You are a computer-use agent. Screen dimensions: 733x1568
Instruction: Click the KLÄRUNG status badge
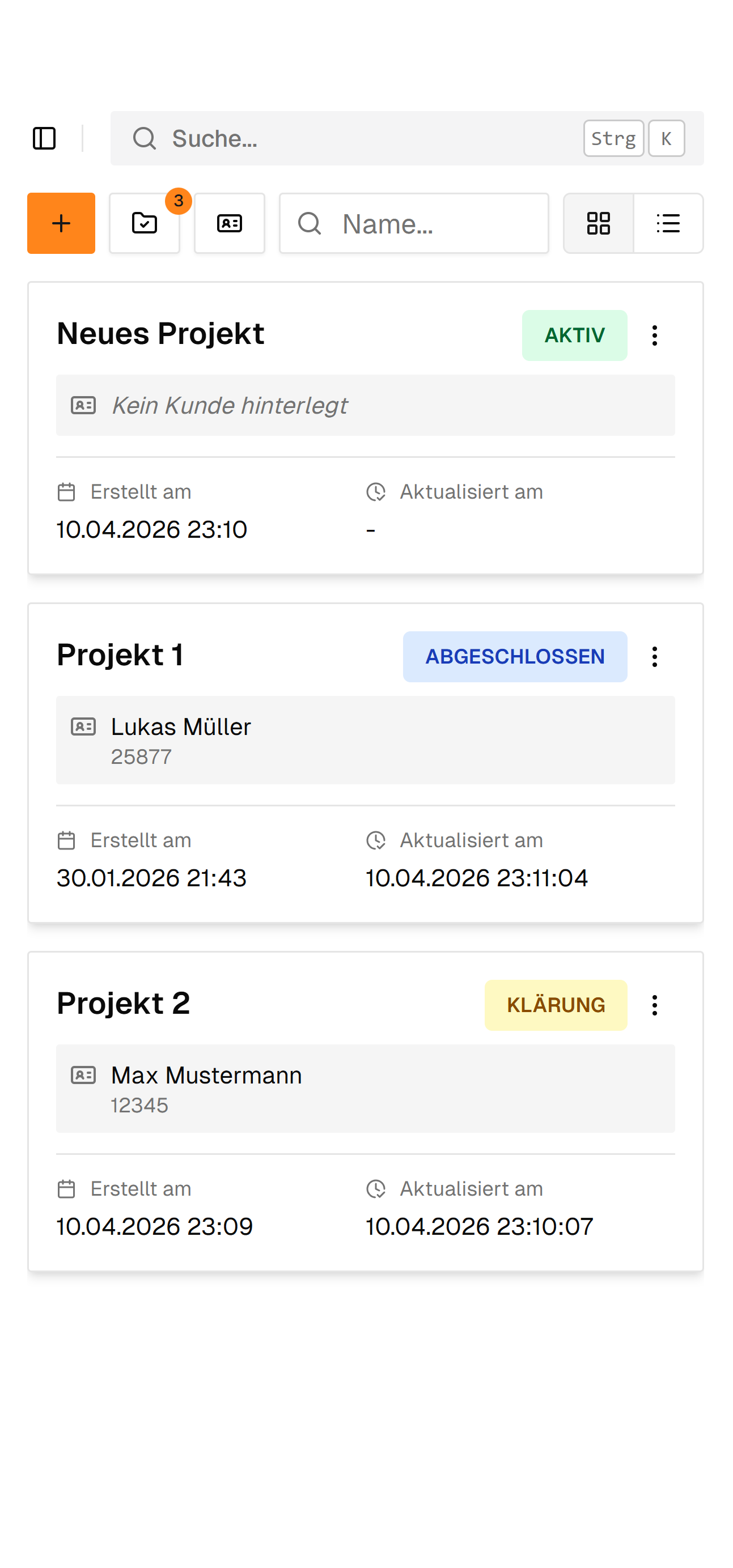click(555, 1005)
